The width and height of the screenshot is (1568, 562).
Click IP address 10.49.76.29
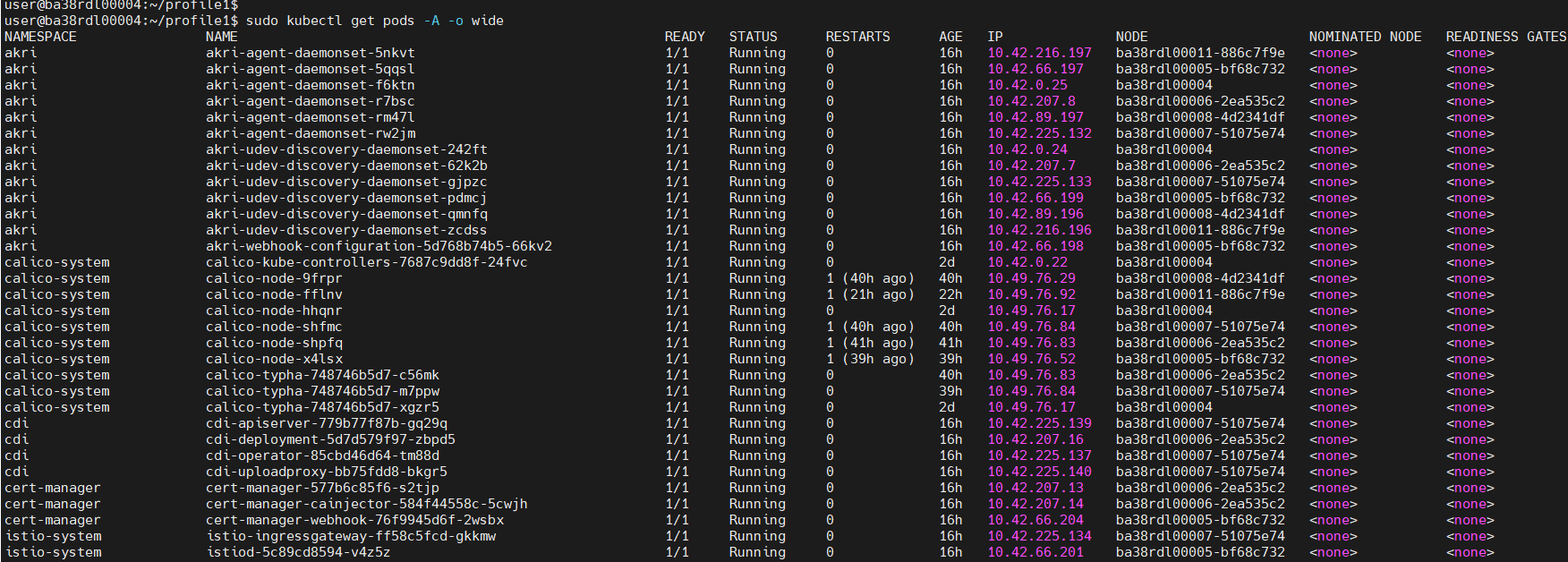coord(1032,278)
